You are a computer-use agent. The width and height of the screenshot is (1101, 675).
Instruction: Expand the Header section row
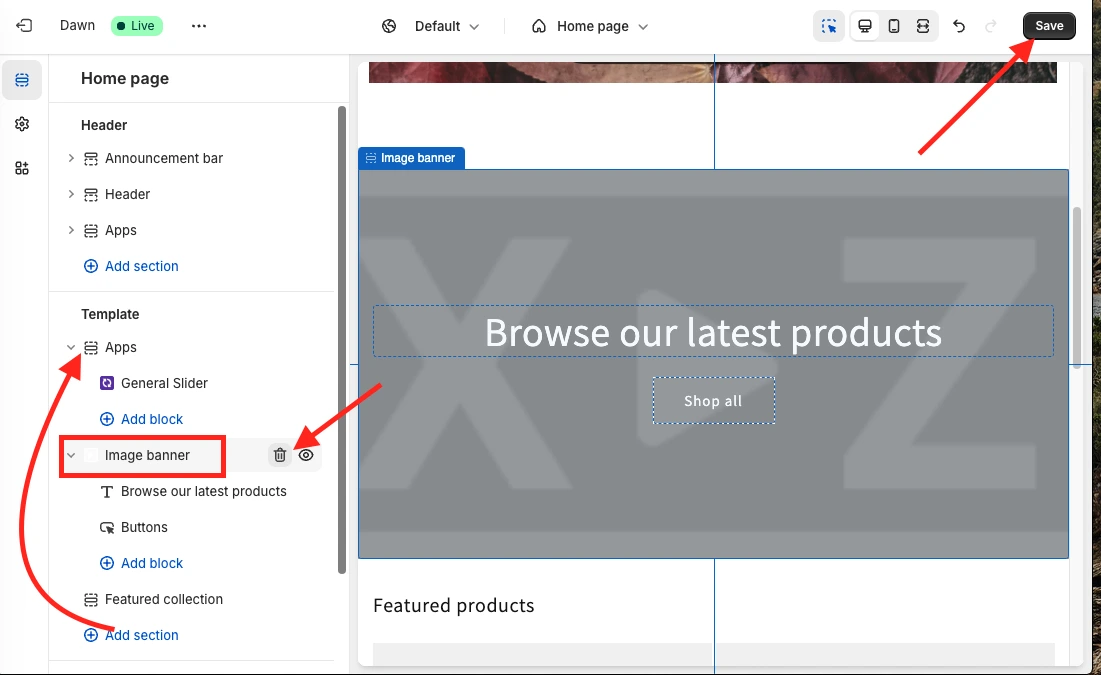click(71, 194)
